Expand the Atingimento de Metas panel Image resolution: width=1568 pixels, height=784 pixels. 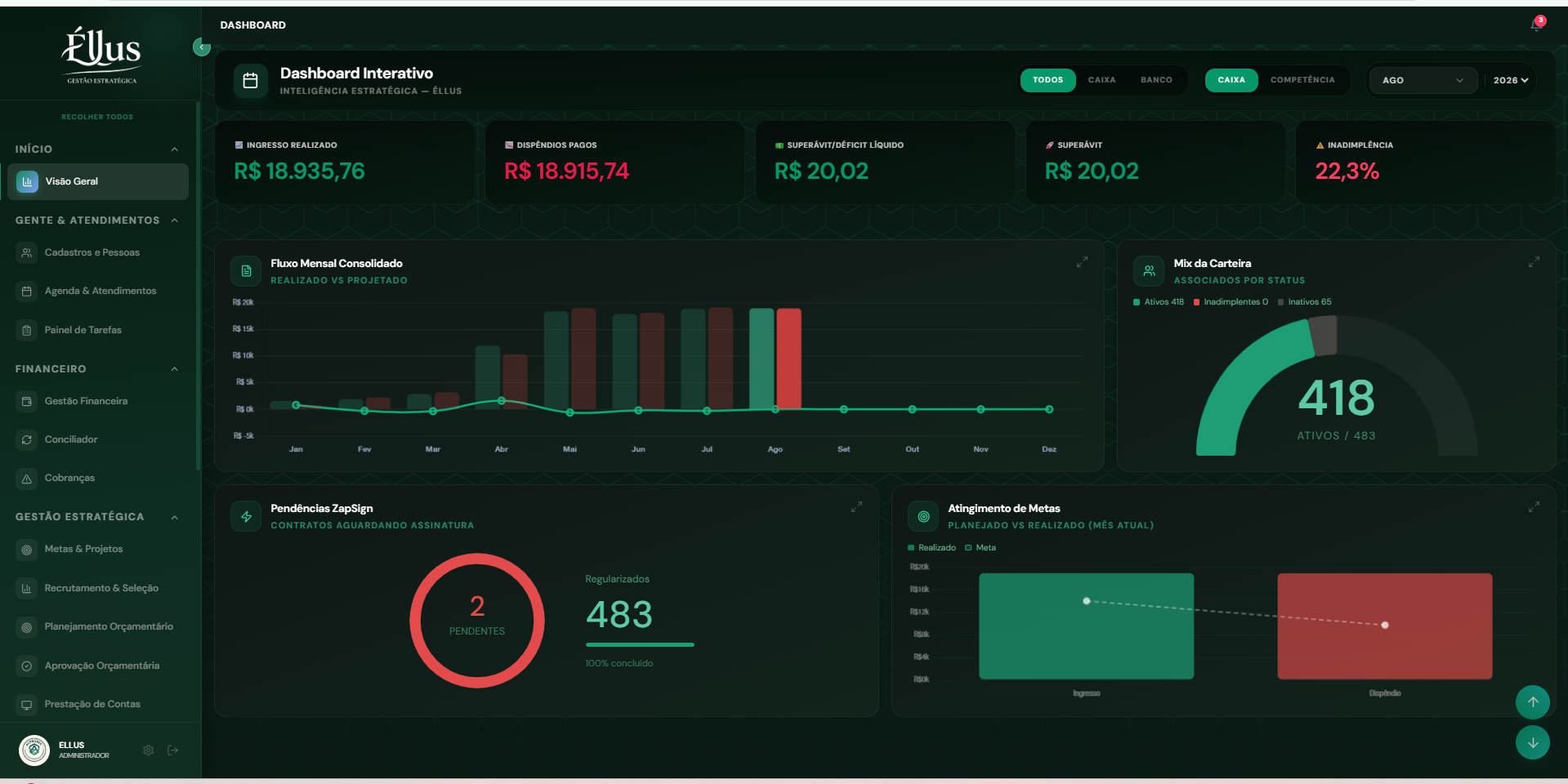pyautogui.click(x=1534, y=507)
